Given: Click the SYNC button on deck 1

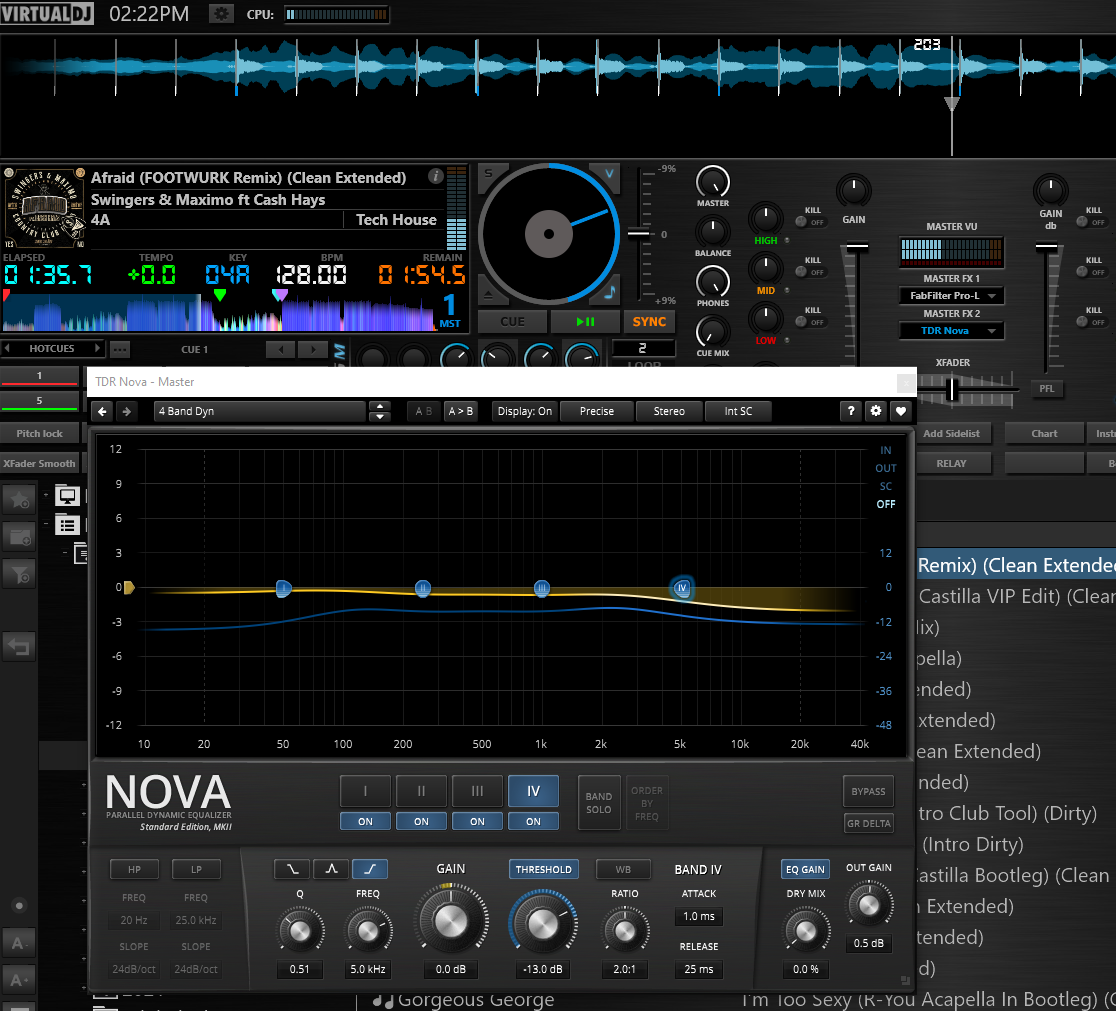Looking at the screenshot, I should pos(649,322).
